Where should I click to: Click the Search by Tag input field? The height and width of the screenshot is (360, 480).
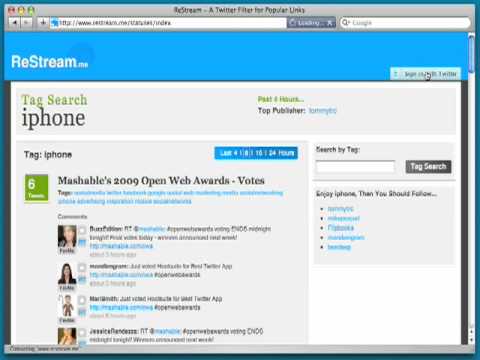click(355, 166)
